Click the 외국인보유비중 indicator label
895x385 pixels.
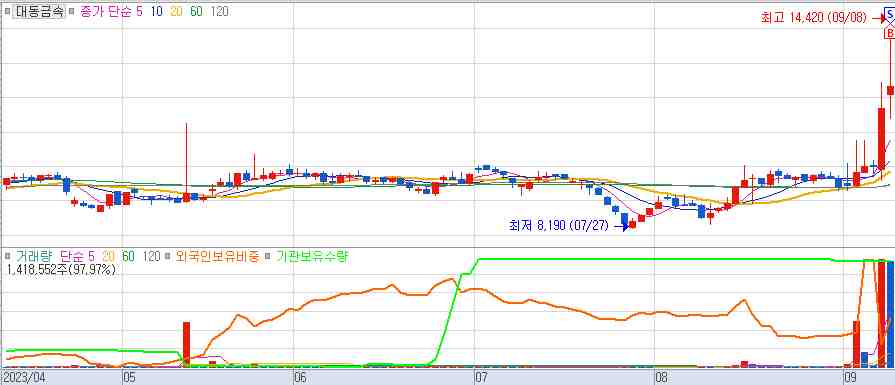pos(217,257)
